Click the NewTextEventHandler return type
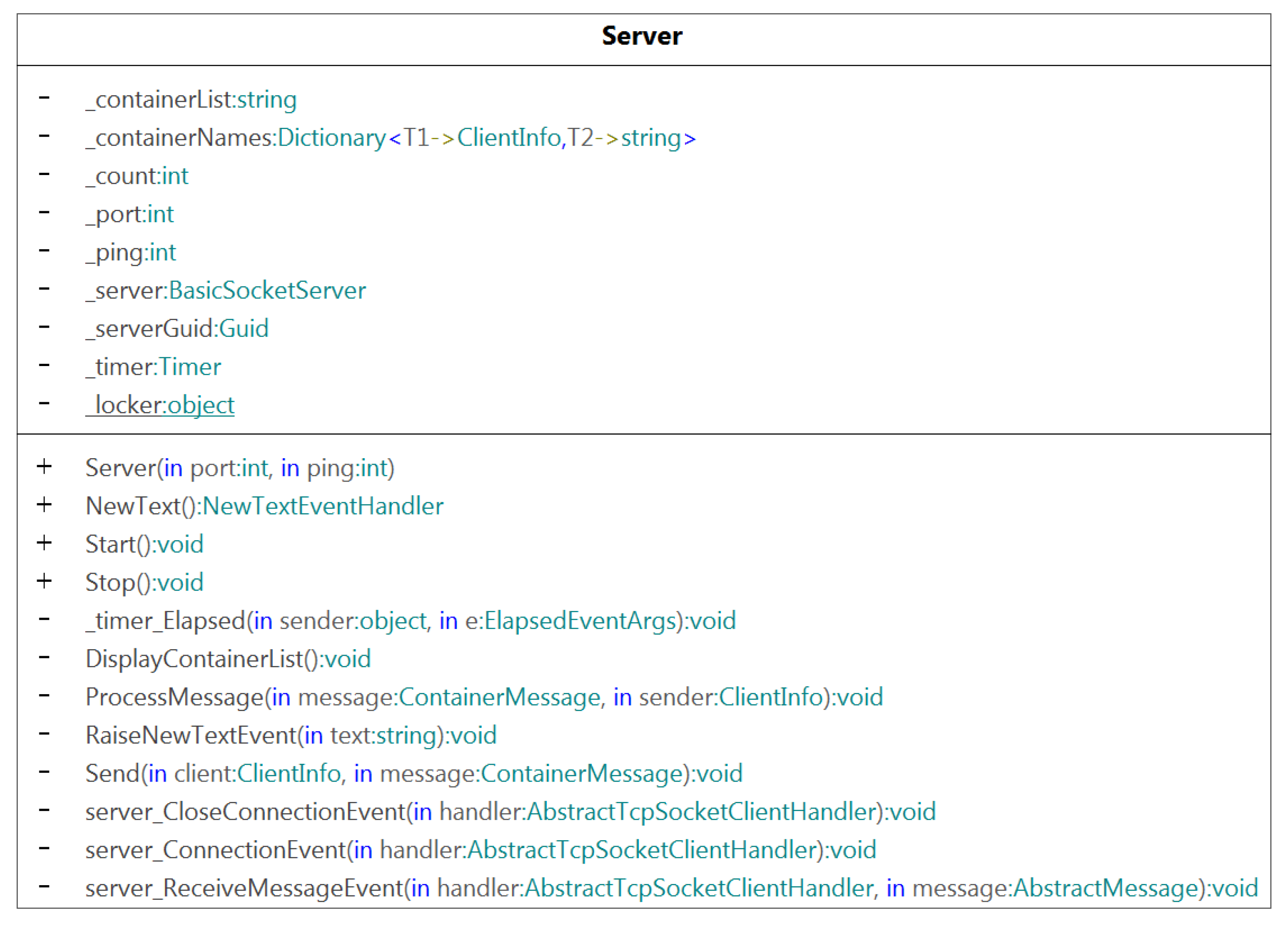Screen dimensions: 1288x925 pyautogui.click(x=323, y=506)
